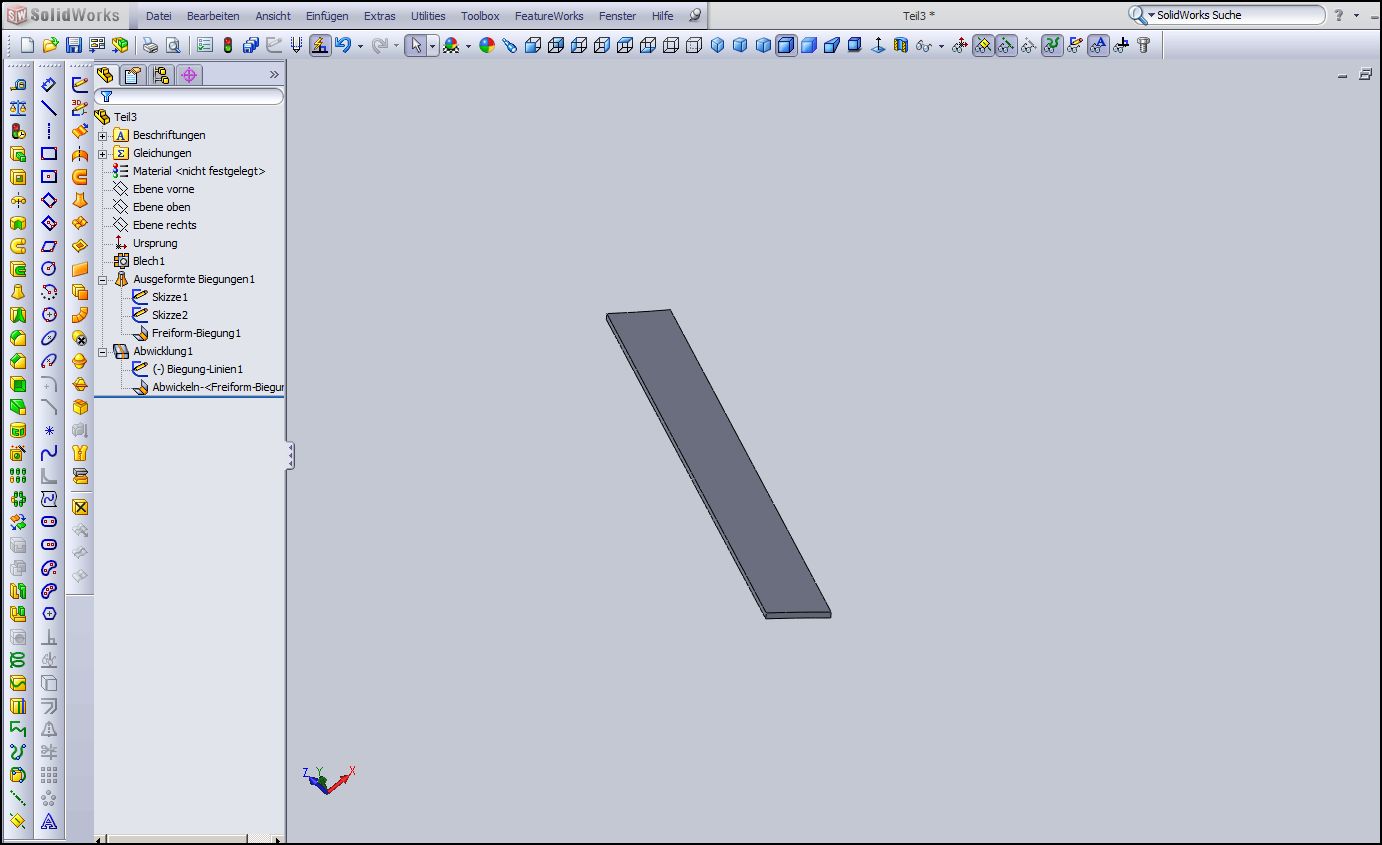Collapse the Abwicklung1 feature
Screen dimensions: 1382x845
102,351
